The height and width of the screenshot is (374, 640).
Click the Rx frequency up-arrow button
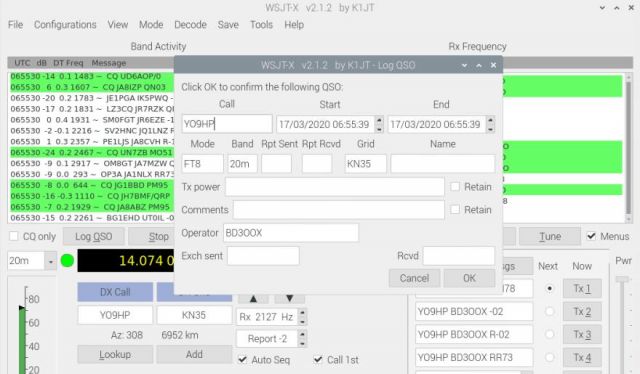253,299
